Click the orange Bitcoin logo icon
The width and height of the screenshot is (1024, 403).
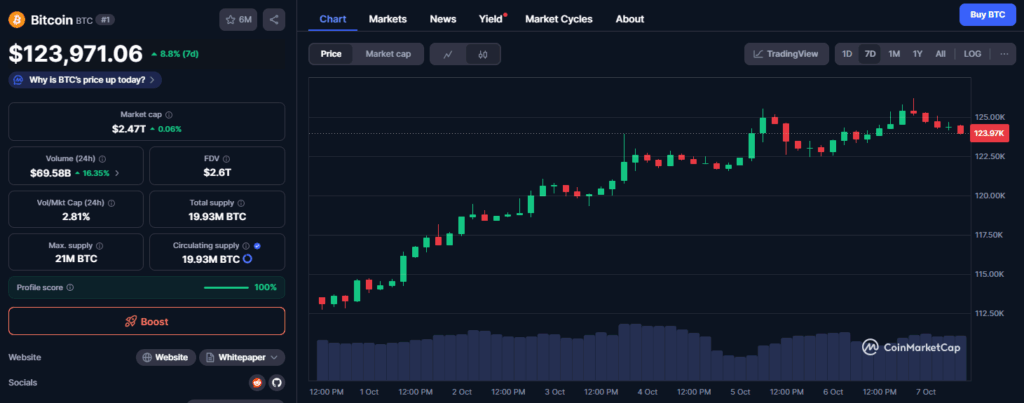point(16,20)
